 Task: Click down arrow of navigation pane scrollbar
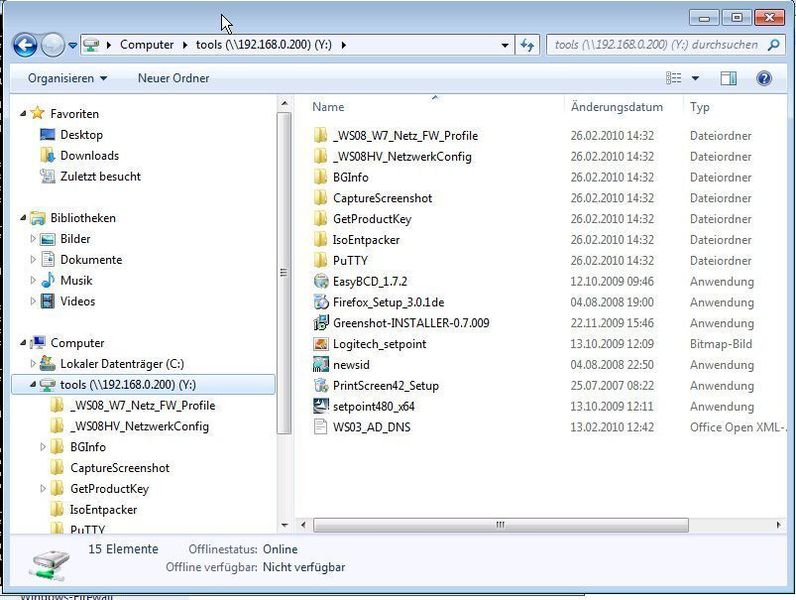tap(284, 525)
